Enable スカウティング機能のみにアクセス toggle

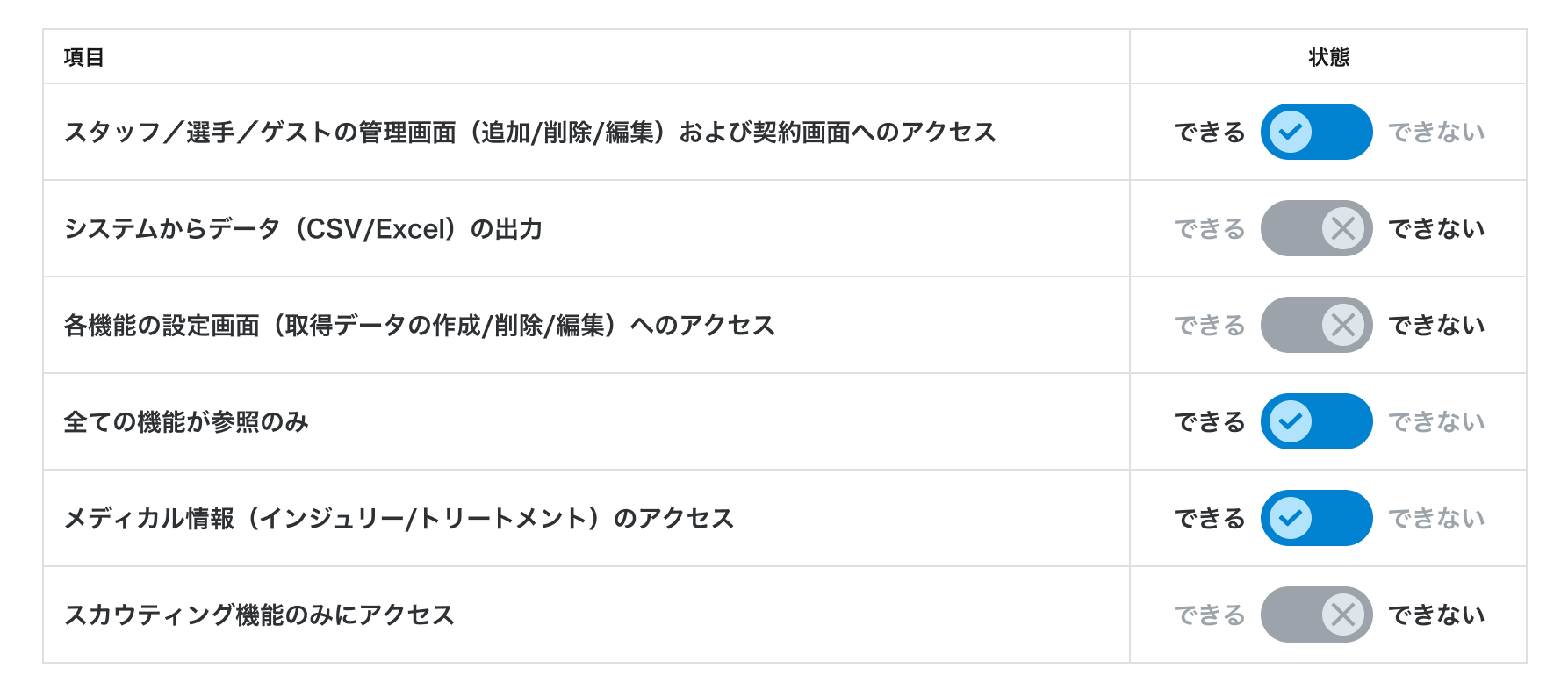click(1316, 615)
